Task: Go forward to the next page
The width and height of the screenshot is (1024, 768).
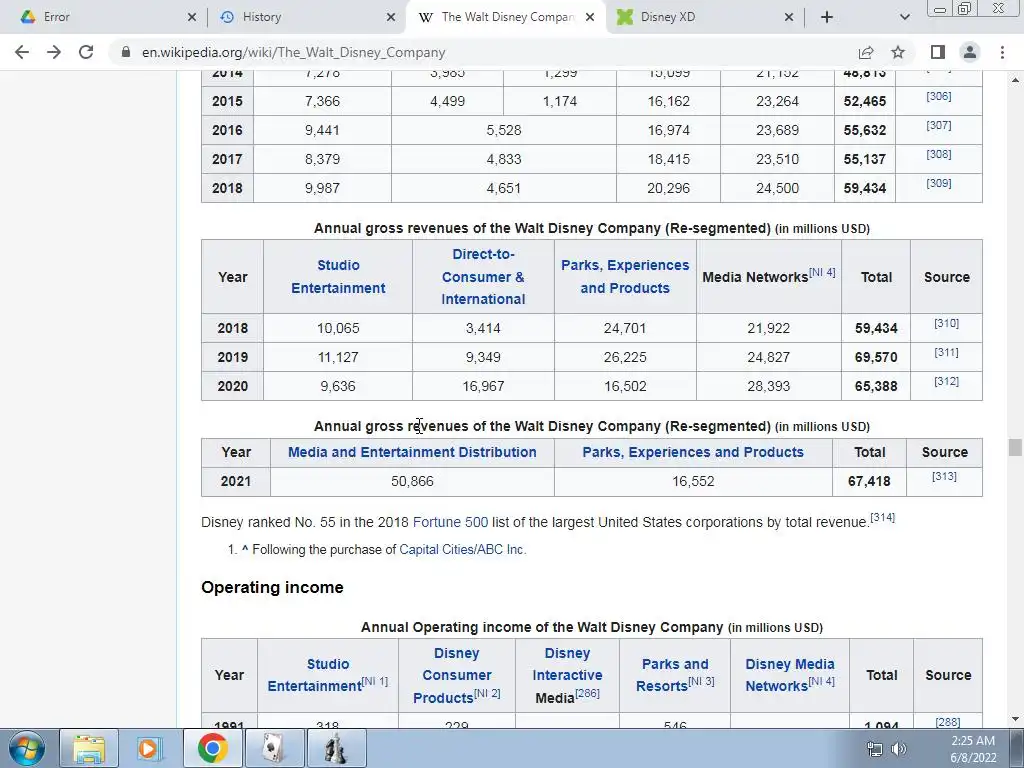Action: point(54,52)
